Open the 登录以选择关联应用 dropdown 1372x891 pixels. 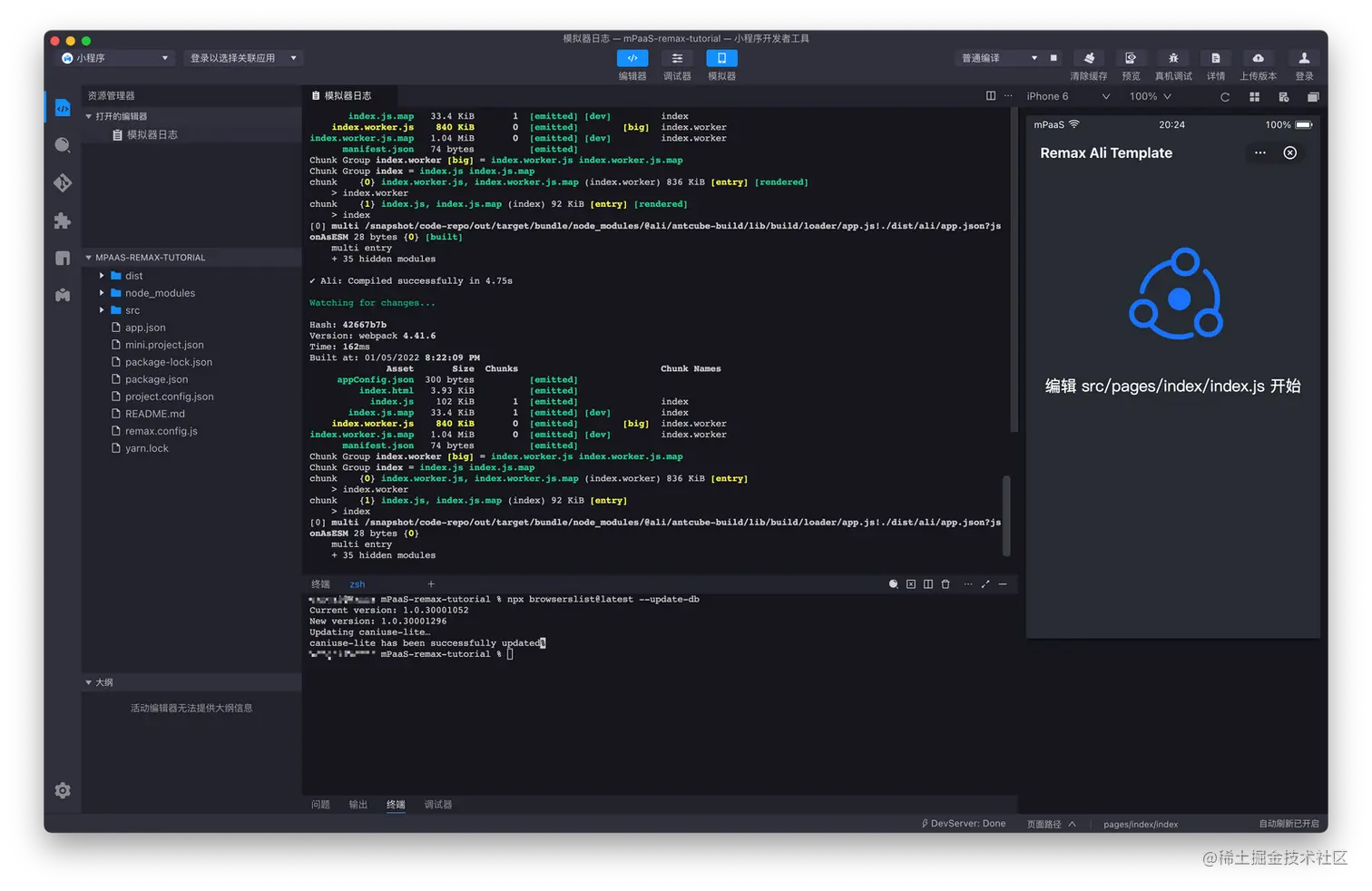243,58
